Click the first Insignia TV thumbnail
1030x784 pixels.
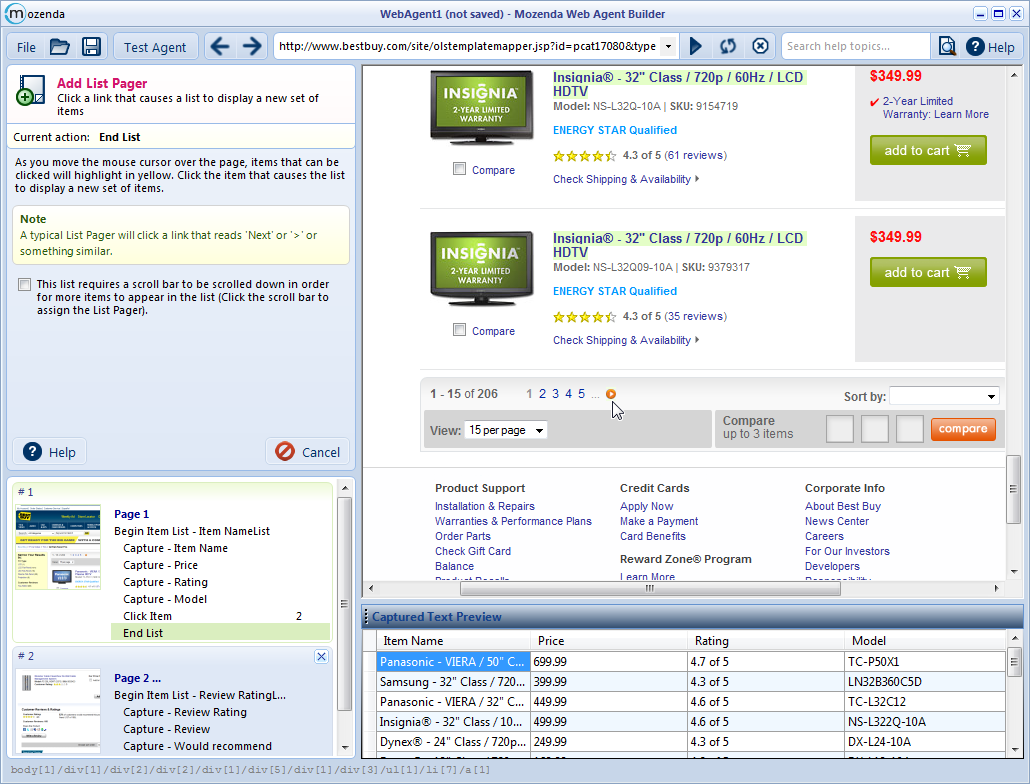481,108
